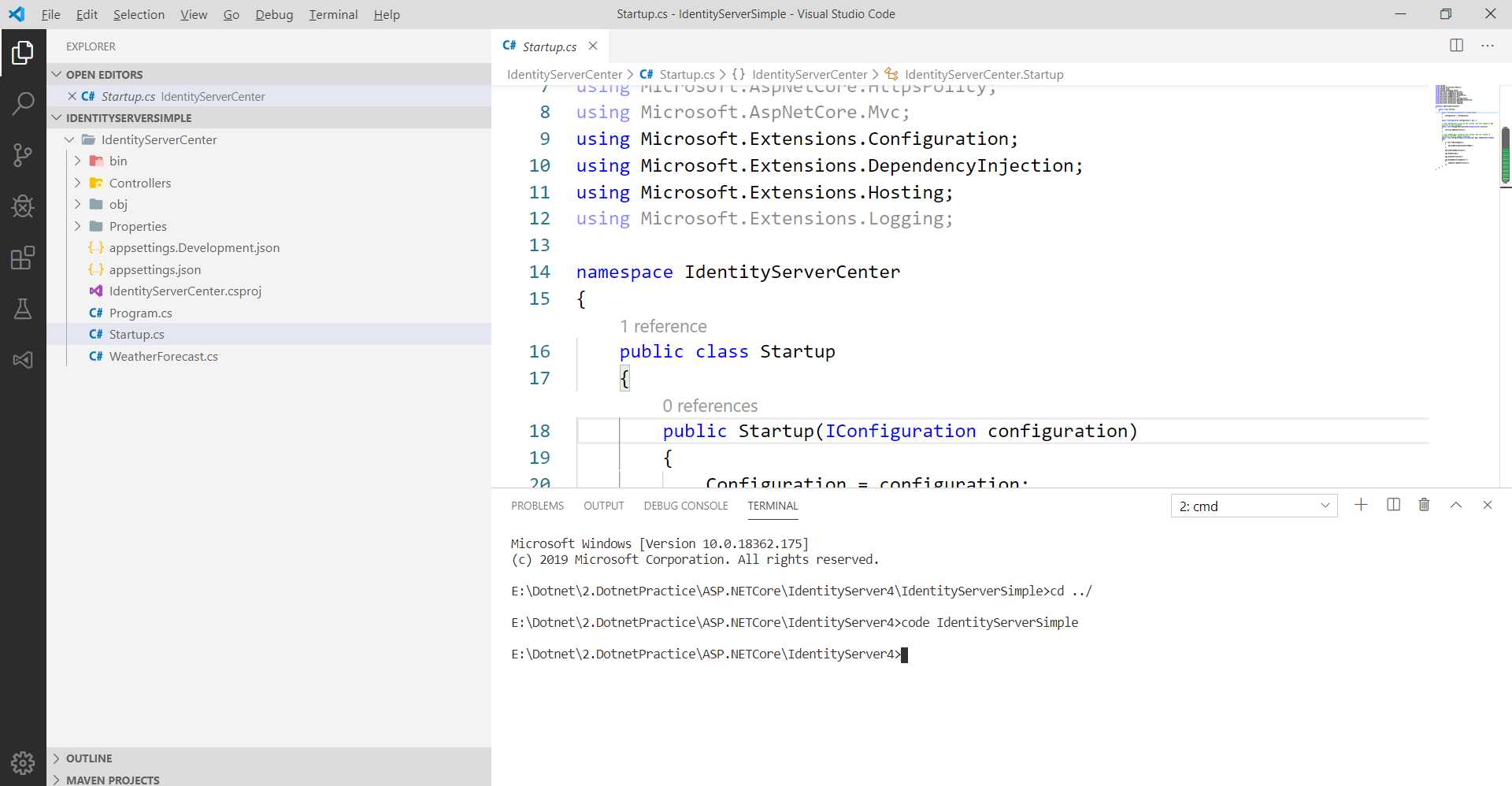Expand the Maven Projects section
The width and height of the screenshot is (1512, 786).
tap(56, 780)
